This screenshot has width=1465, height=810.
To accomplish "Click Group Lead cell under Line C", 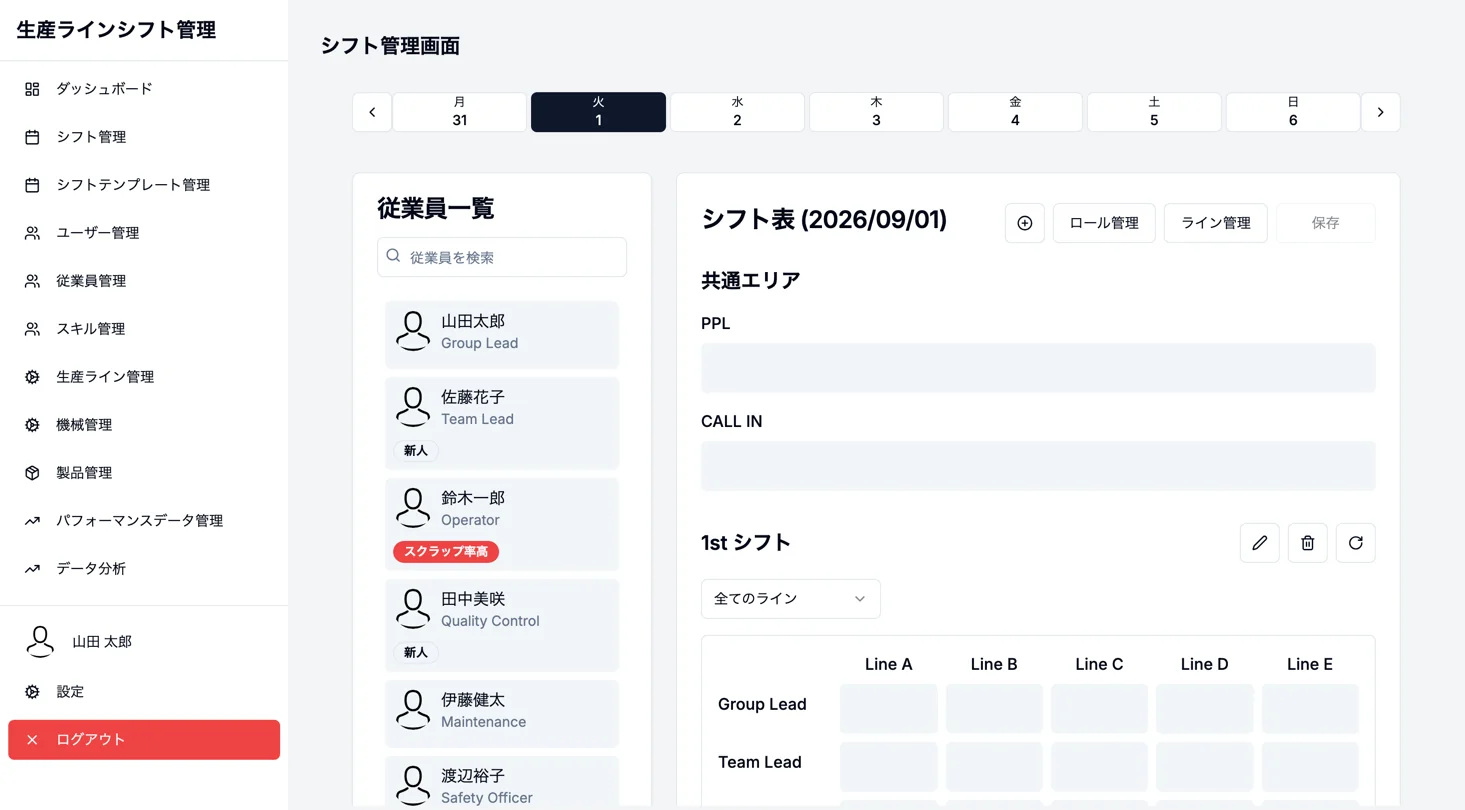I will (1099, 709).
